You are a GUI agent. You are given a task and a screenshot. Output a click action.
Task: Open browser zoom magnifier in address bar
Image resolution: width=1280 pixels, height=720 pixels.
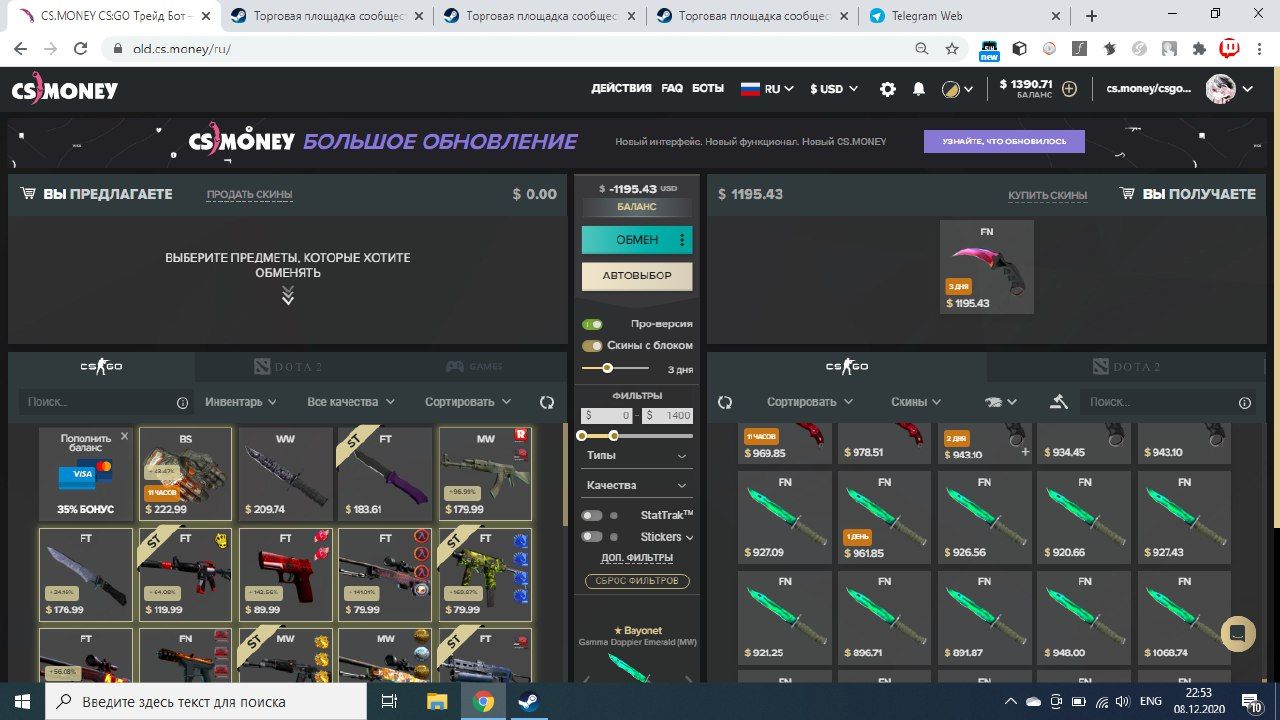point(922,48)
